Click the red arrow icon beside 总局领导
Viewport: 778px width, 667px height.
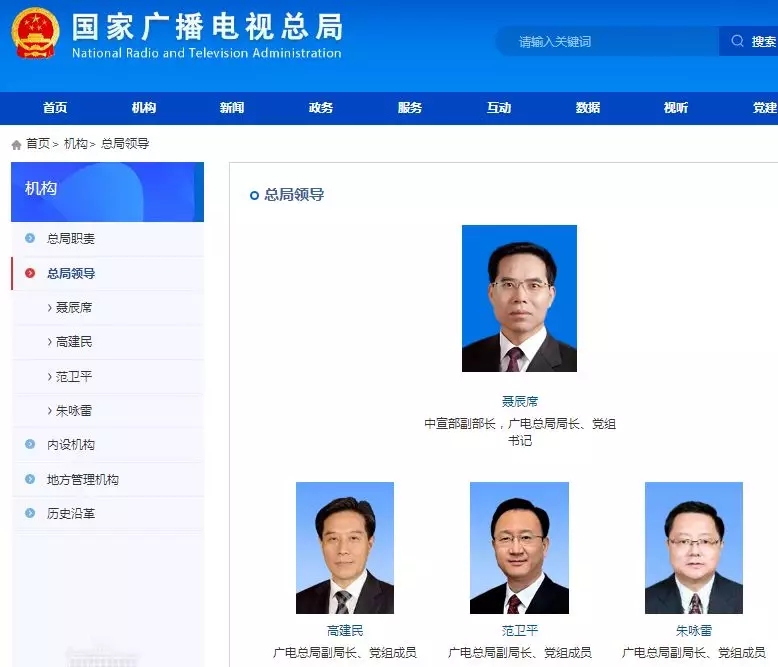click(x=30, y=273)
